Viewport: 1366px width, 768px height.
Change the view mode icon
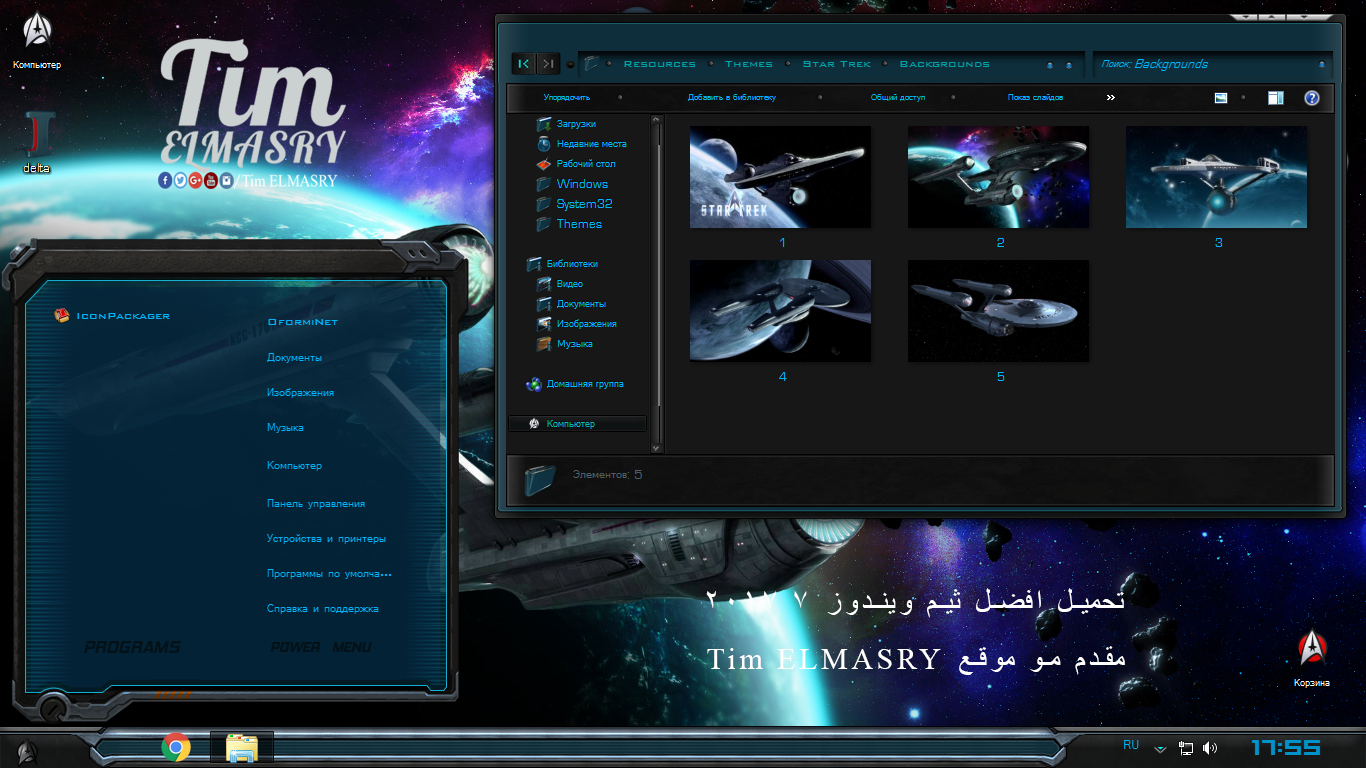1221,98
